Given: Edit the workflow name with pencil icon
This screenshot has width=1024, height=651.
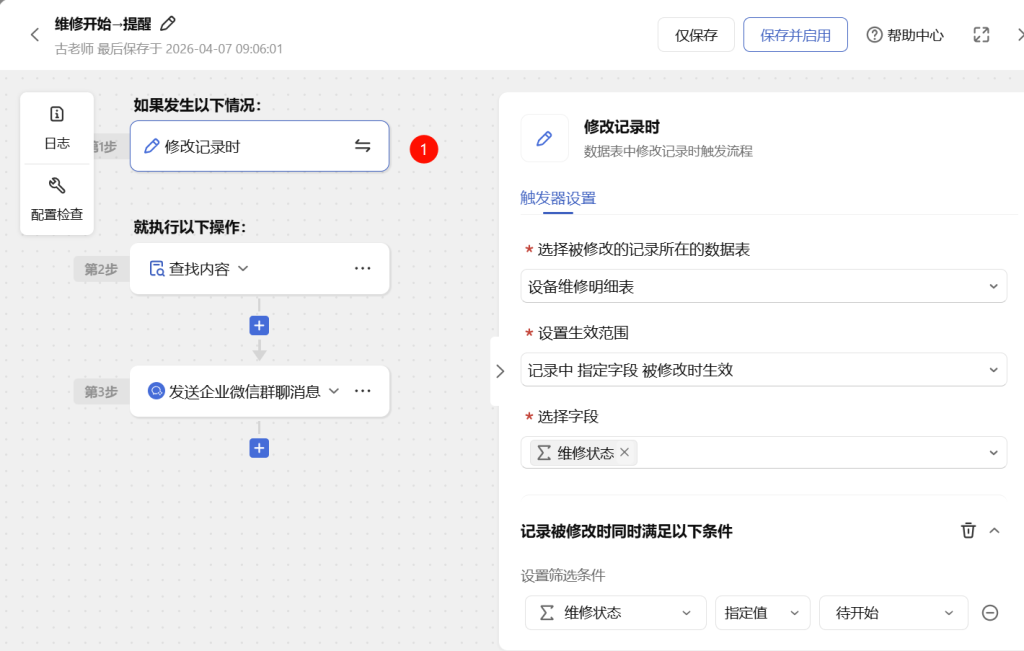Looking at the screenshot, I should (x=168, y=24).
